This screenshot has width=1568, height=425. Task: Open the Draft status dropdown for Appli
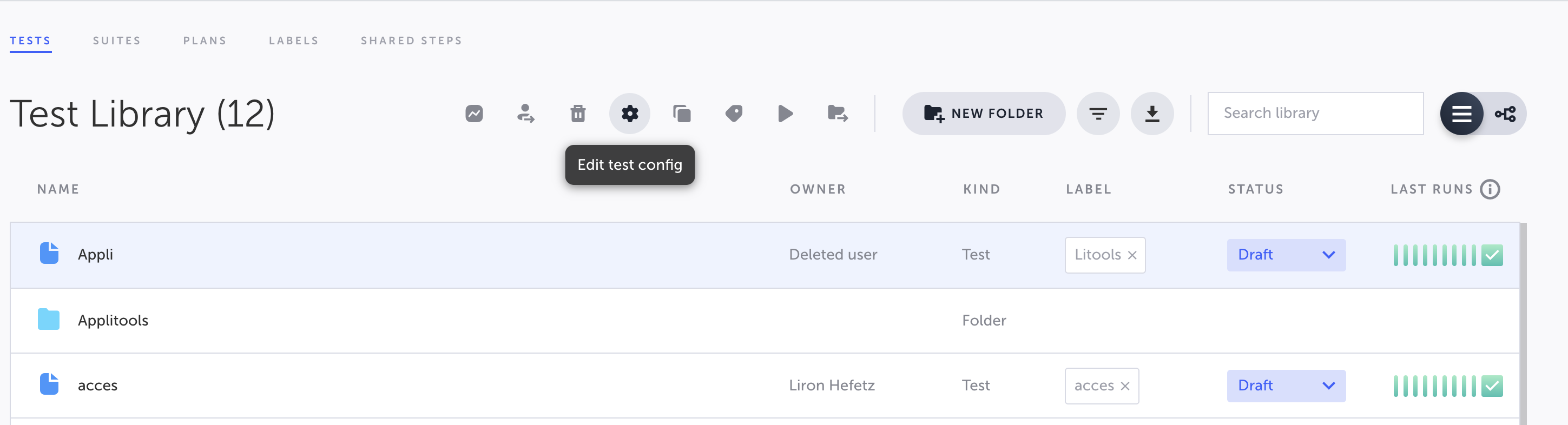click(x=1286, y=255)
